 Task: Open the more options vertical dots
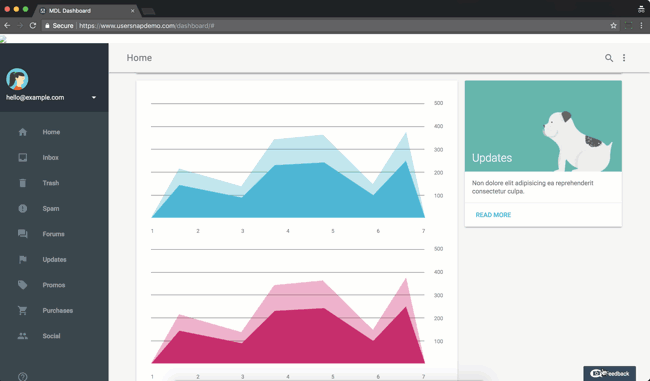pyautogui.click(x=624, y=58)
